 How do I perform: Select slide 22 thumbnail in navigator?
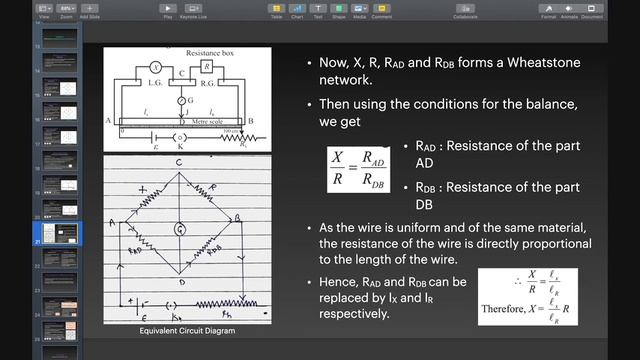click(60, 258)
